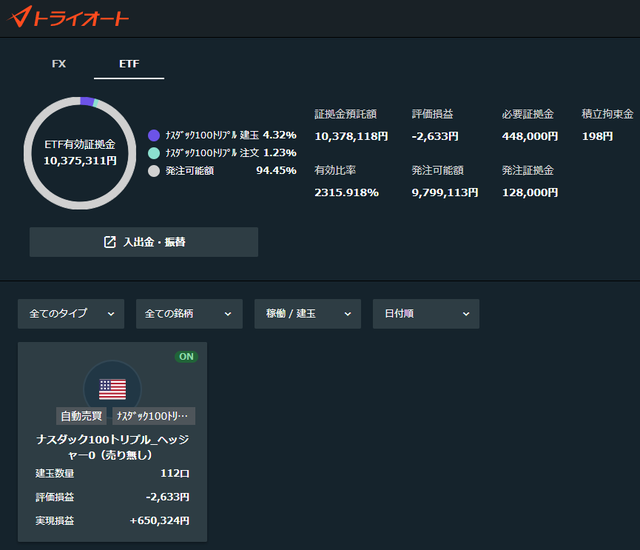Open the 日付順 sort dropdown
The image size is (640, 550).
pyautogui.click(x=426, y=314)
